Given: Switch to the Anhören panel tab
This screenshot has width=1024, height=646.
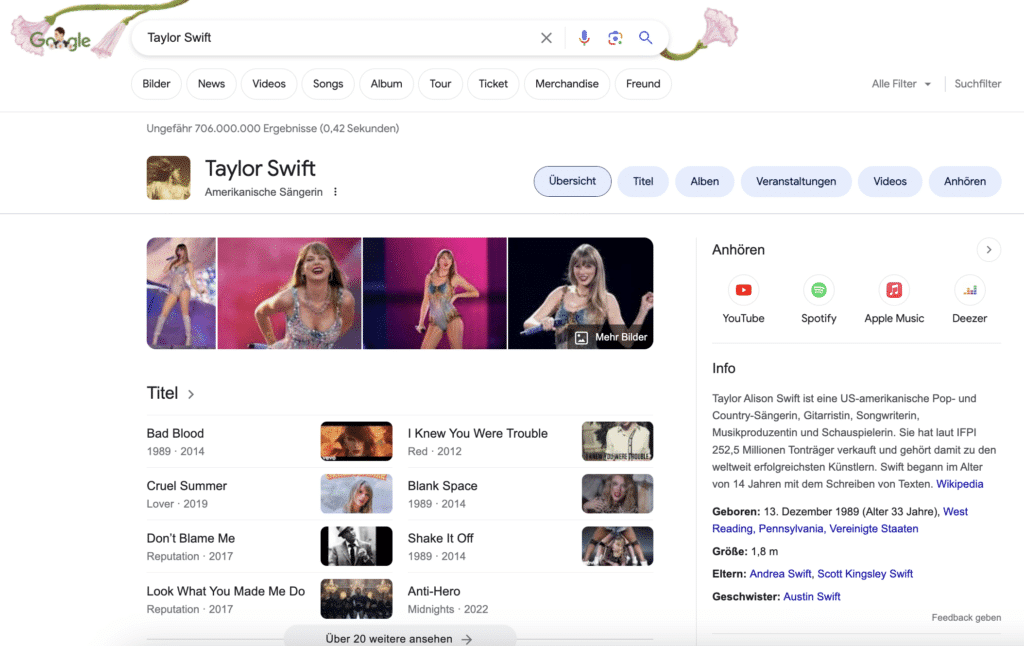Looking at the screenshot, I should click(965, 181).
